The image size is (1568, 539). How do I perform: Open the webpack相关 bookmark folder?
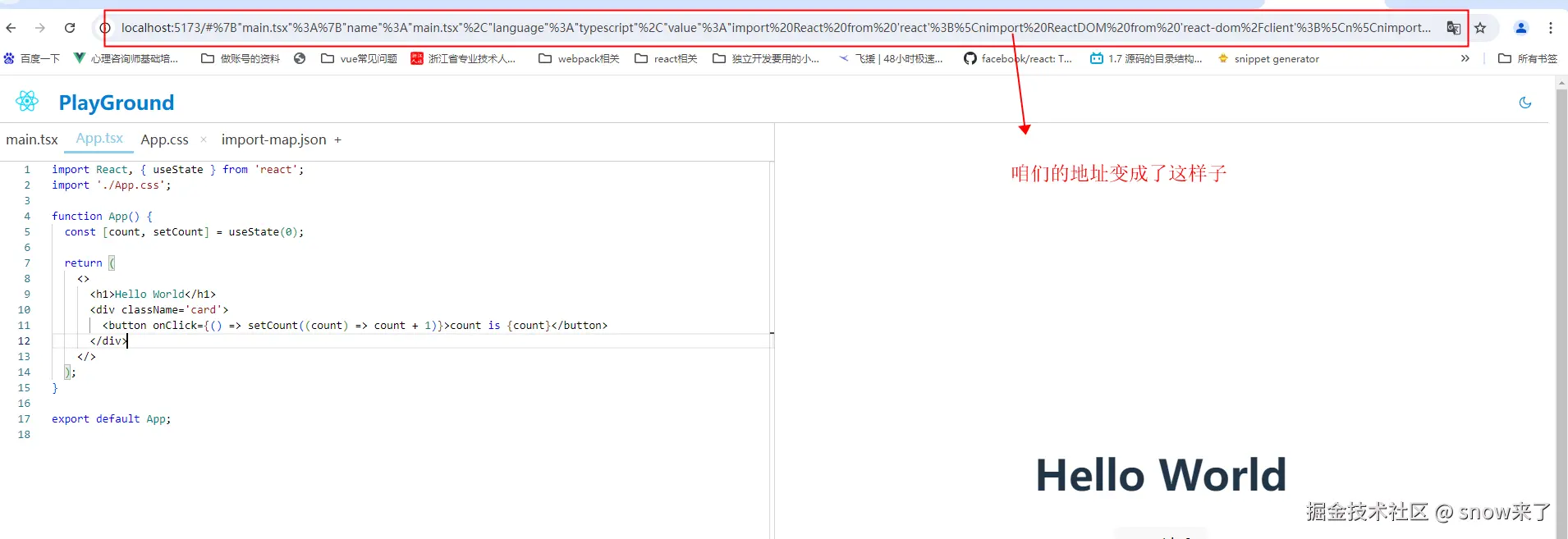point(579,58)
